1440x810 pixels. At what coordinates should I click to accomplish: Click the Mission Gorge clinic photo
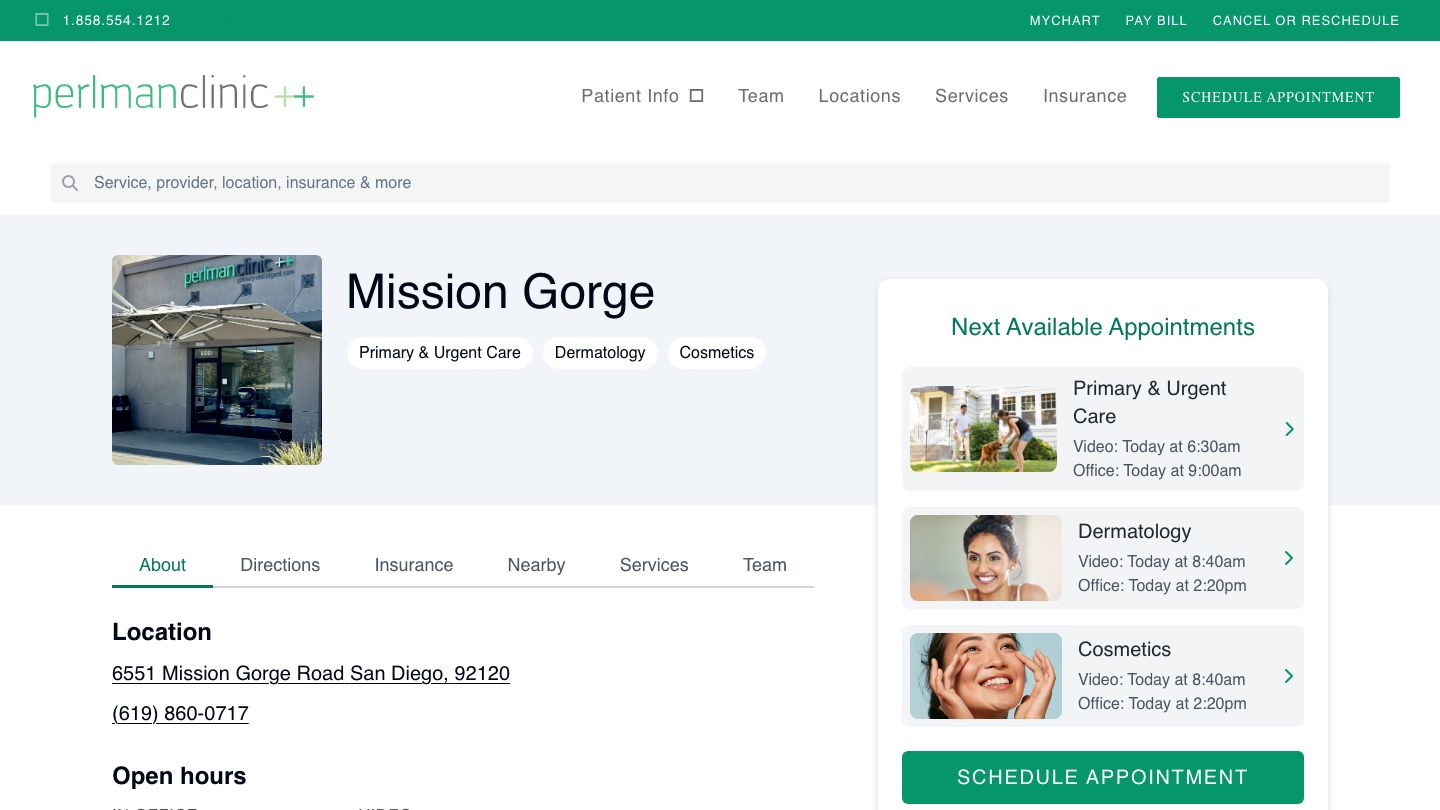[217, 360]
